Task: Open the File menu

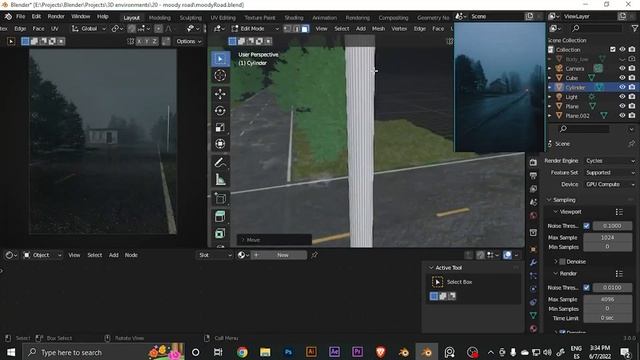Action: pyautogui.click(x=20, y=17)
